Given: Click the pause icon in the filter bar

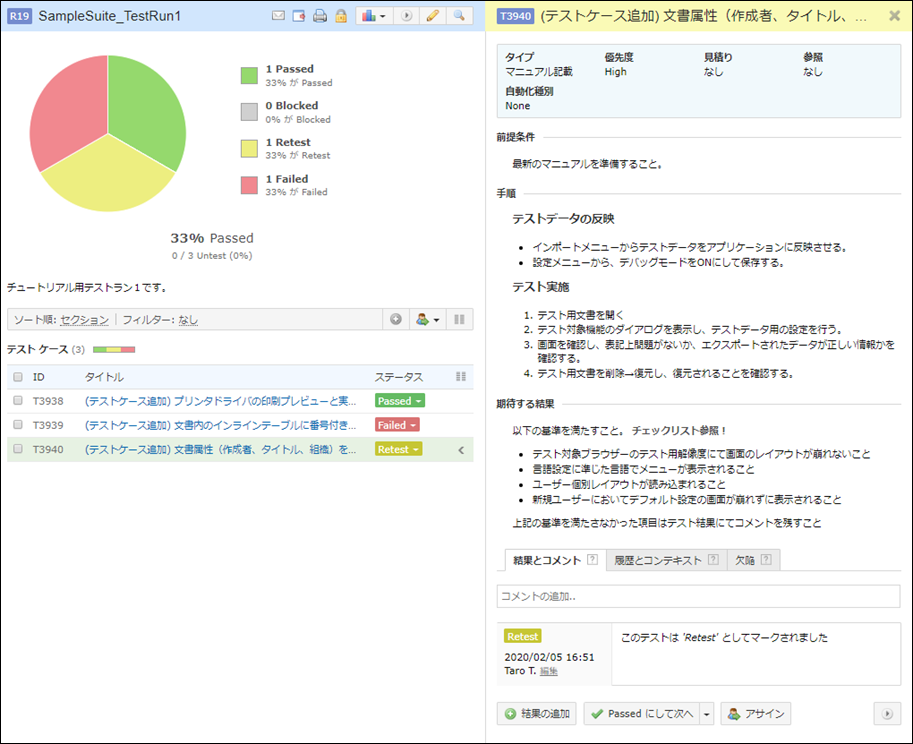Looking at the screenshot, I should pos(460,320).
